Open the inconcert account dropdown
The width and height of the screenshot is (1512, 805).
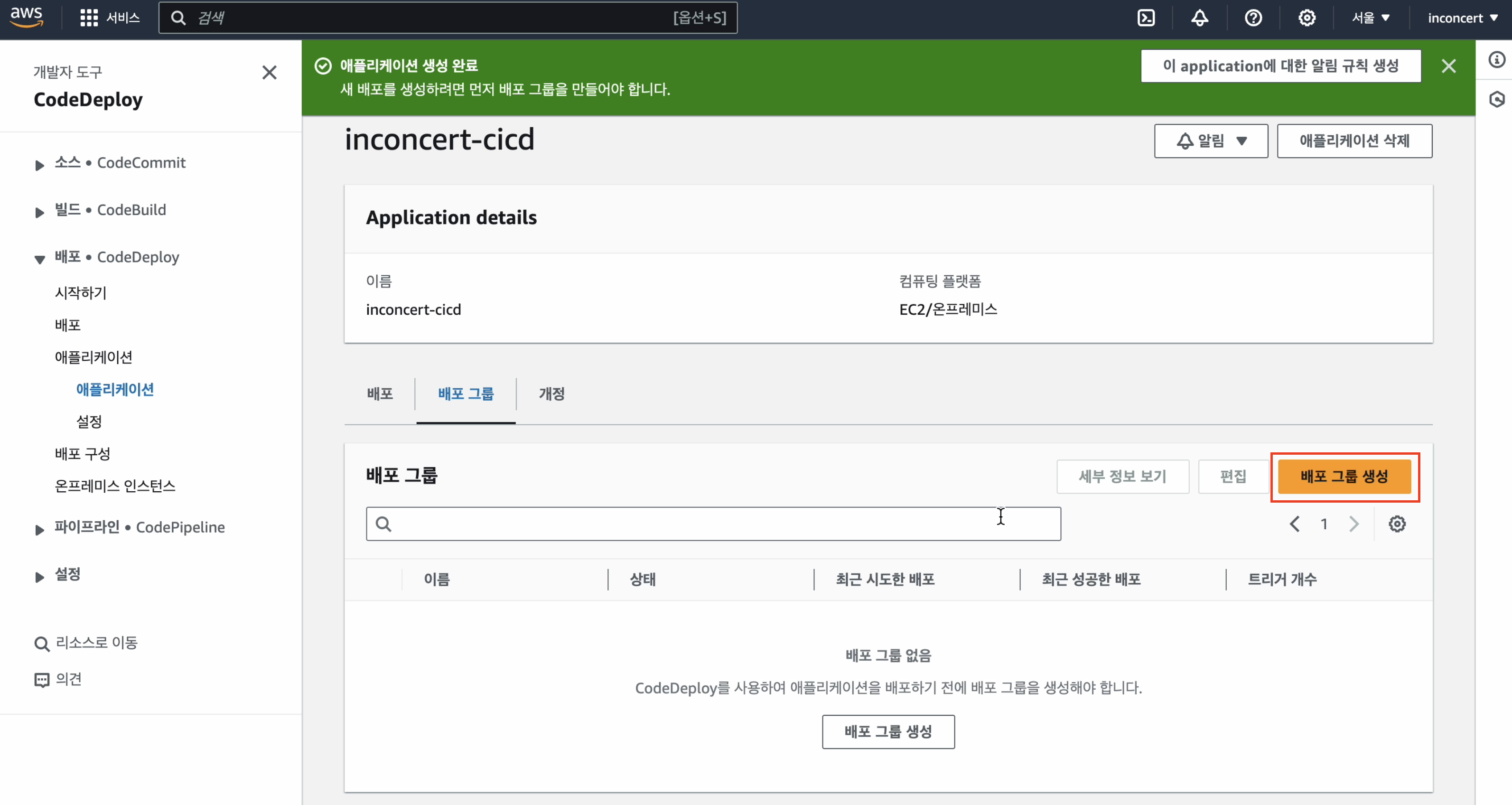click(x=1463, y=18)
